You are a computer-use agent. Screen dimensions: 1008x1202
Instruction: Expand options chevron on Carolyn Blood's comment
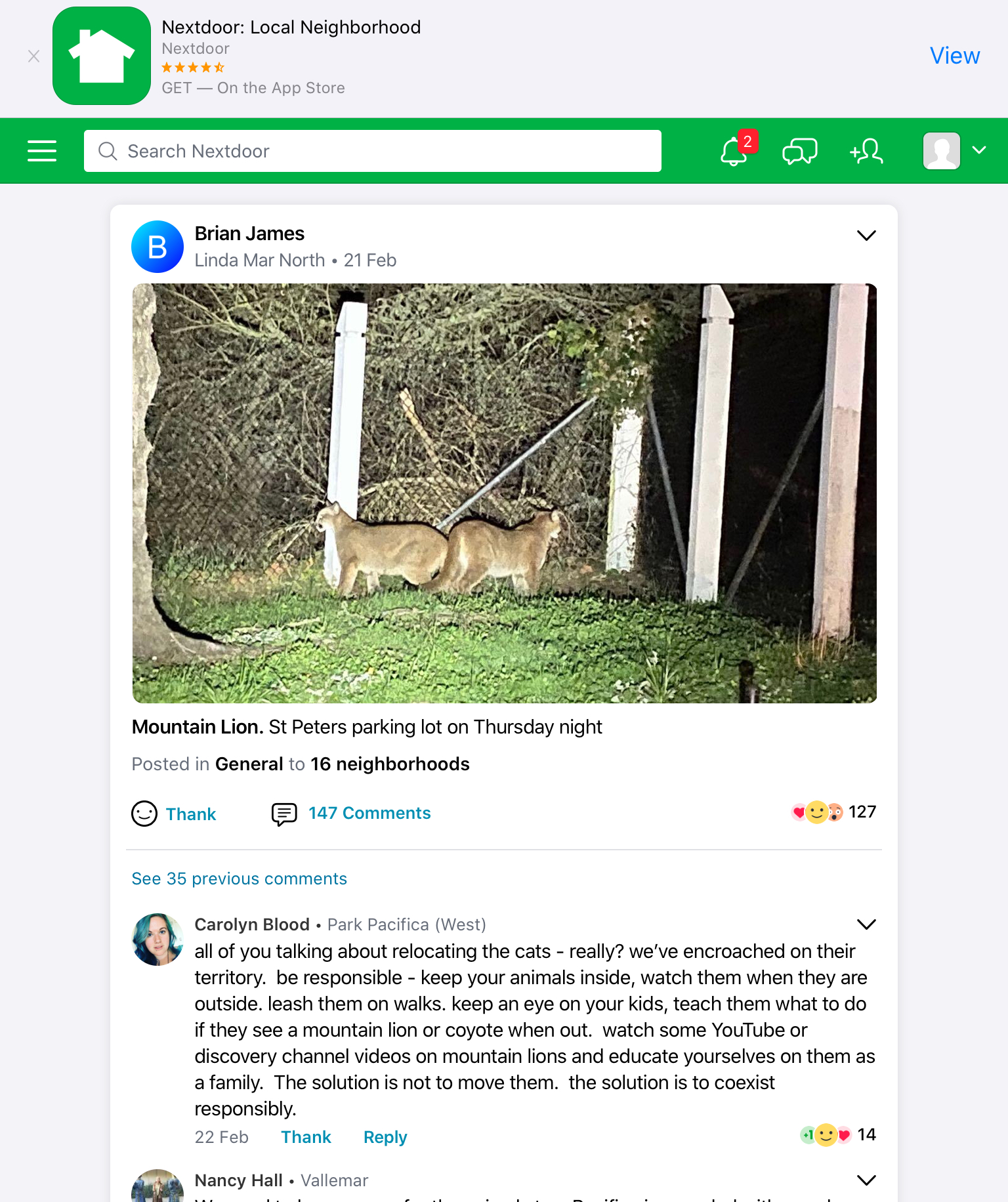click(x=866, y=924)
